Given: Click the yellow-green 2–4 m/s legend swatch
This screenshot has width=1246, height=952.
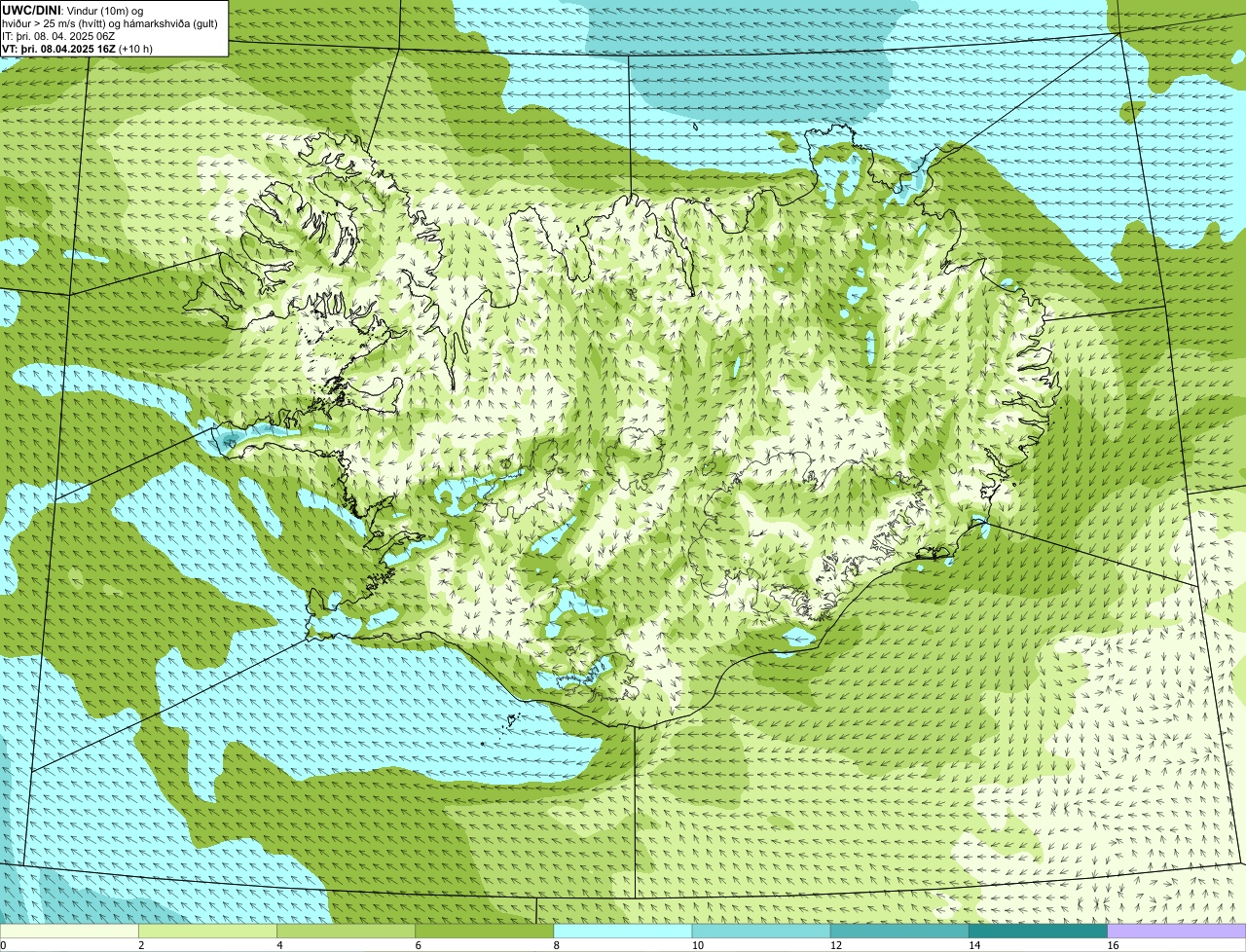Looking at the screenshot, I should coord(207,931).
